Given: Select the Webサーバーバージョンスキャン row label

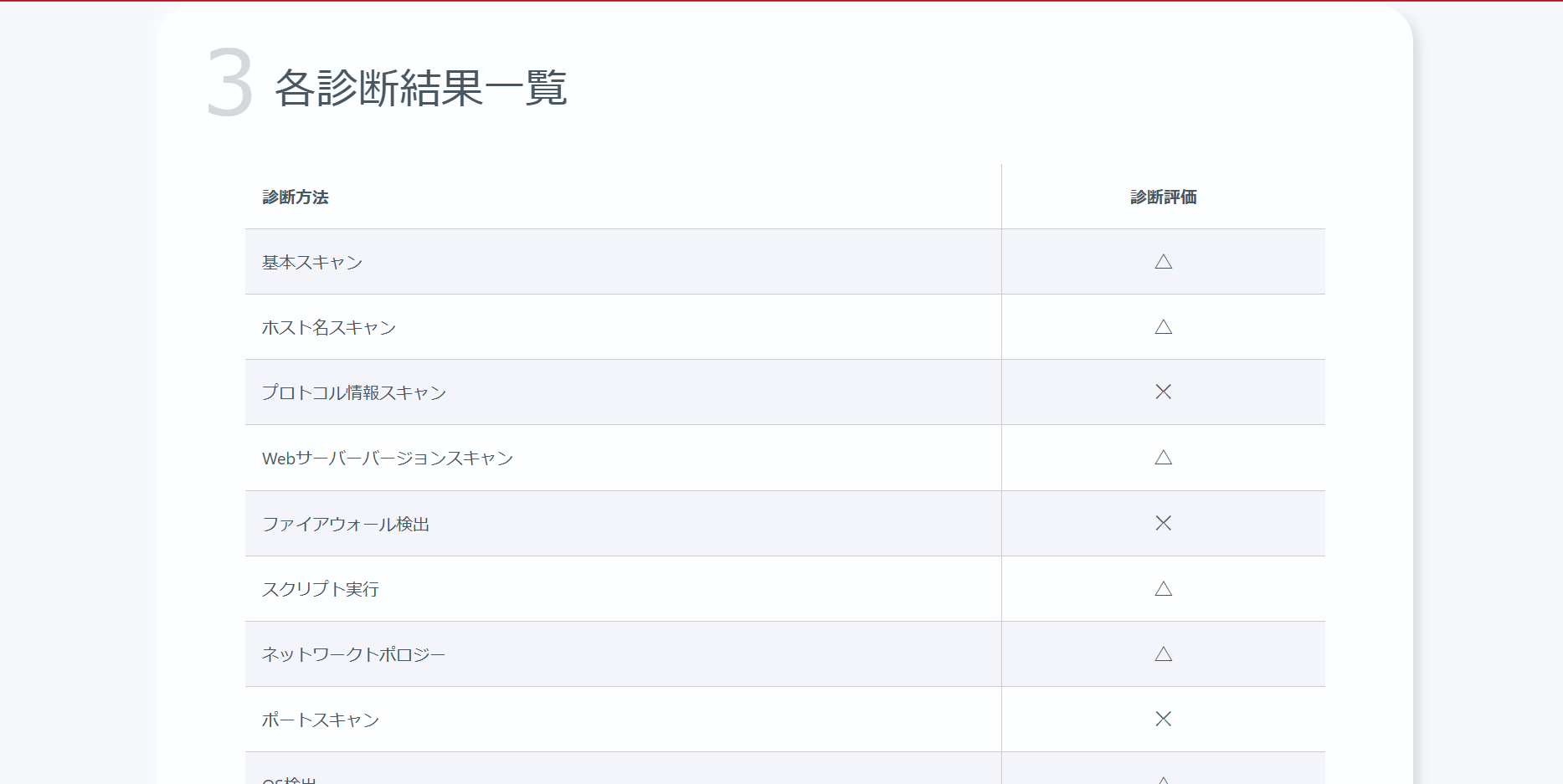Looking at the screenshot, I should pos(388,459).
